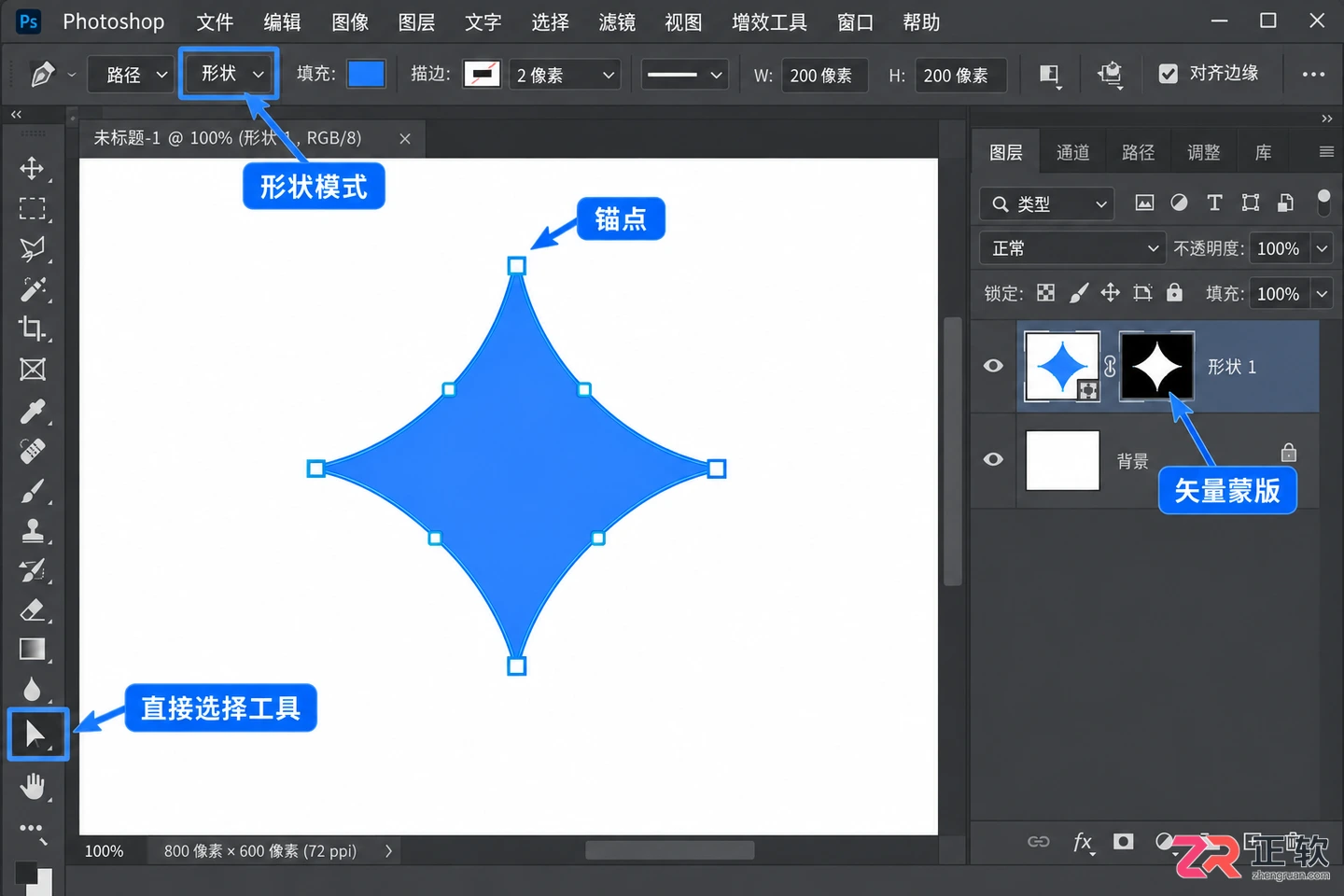Open the stroke line style dropdown
The width and height of the screenshot is (1344, 896).
click(x=685, y=75)
